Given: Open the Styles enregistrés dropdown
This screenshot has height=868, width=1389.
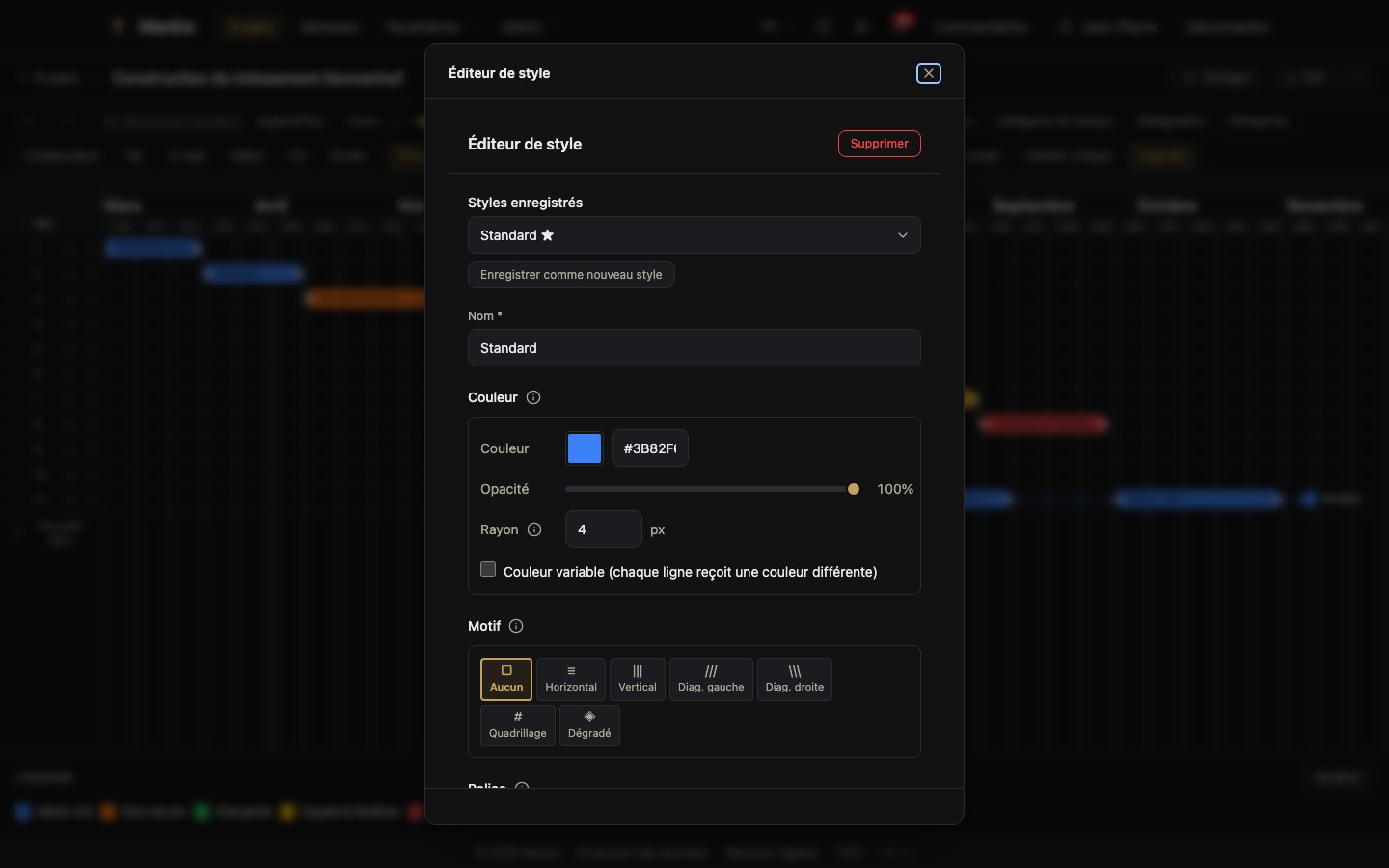Looking at the screenshot, I should point(694,235).
